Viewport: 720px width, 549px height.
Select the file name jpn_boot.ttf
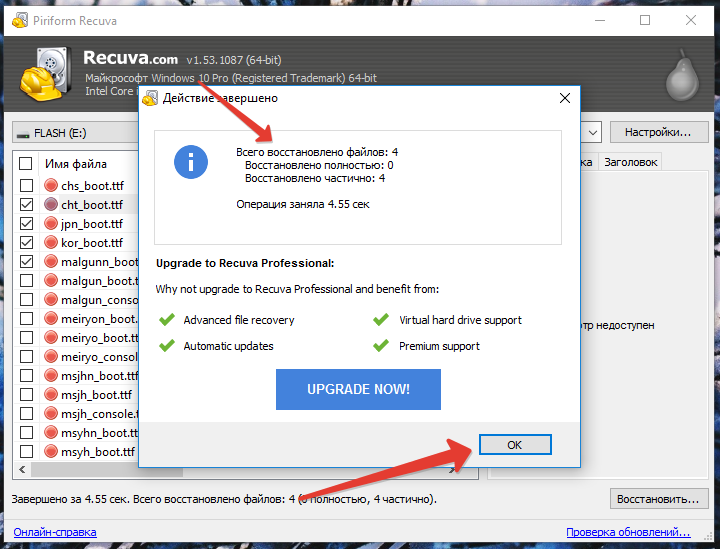pos(92,224)
